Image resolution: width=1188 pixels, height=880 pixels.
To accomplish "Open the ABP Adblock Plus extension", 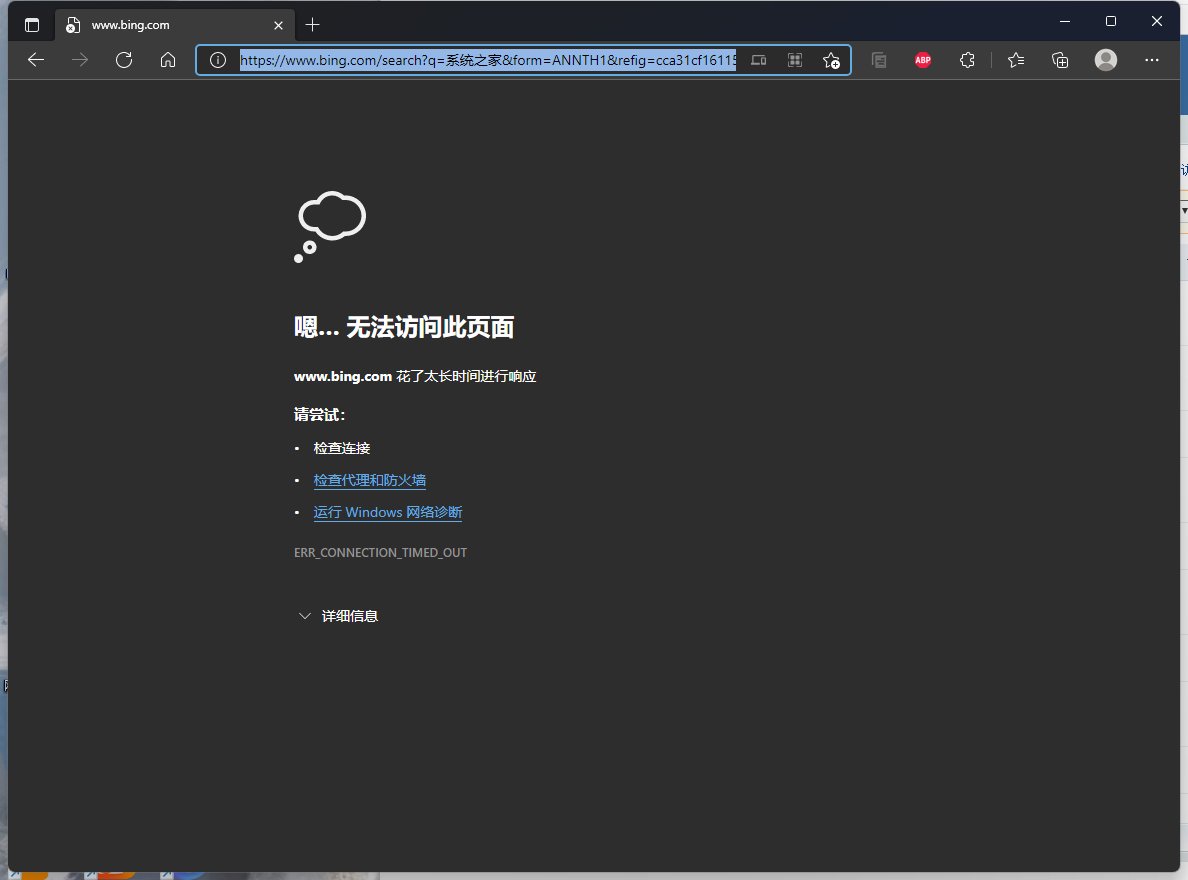I will (923, 60).
